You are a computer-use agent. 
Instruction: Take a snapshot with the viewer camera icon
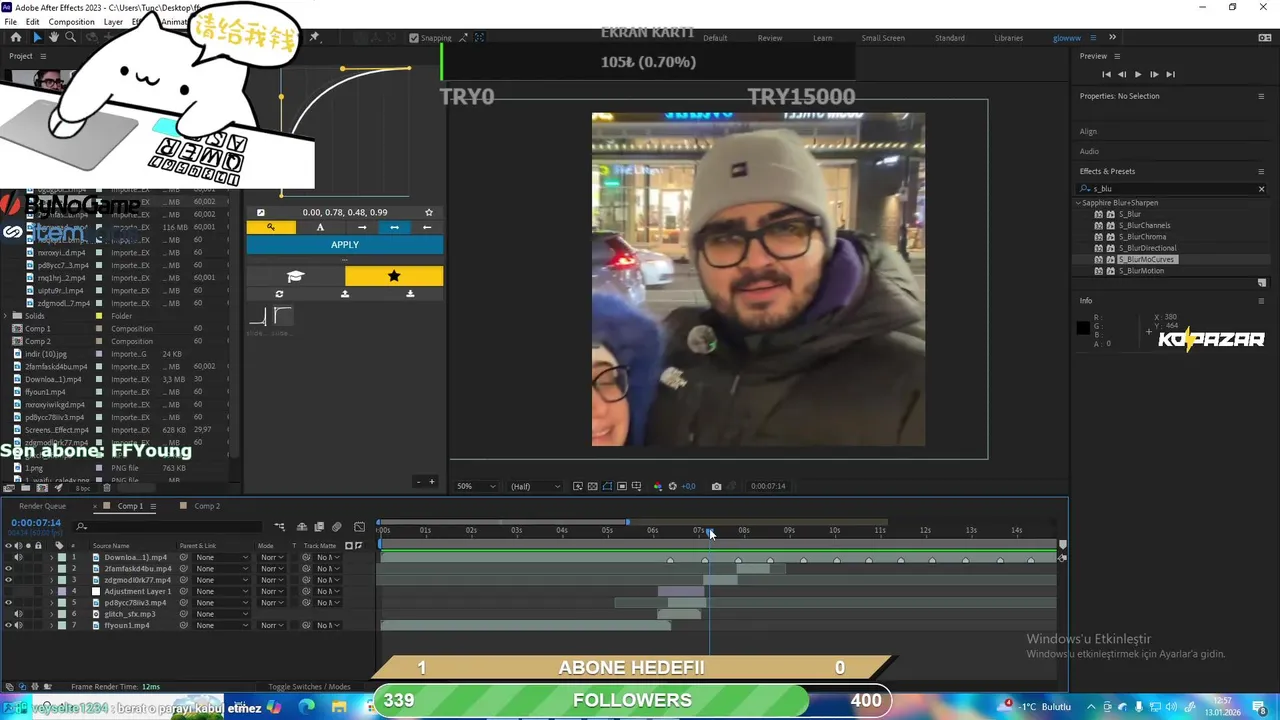click(x=716, y=486)
